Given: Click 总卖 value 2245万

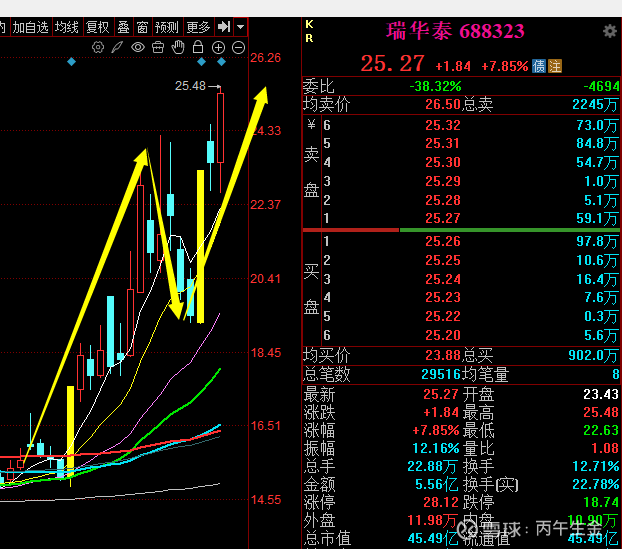Looking at the screenshot, I should click(x=595, y=105).
